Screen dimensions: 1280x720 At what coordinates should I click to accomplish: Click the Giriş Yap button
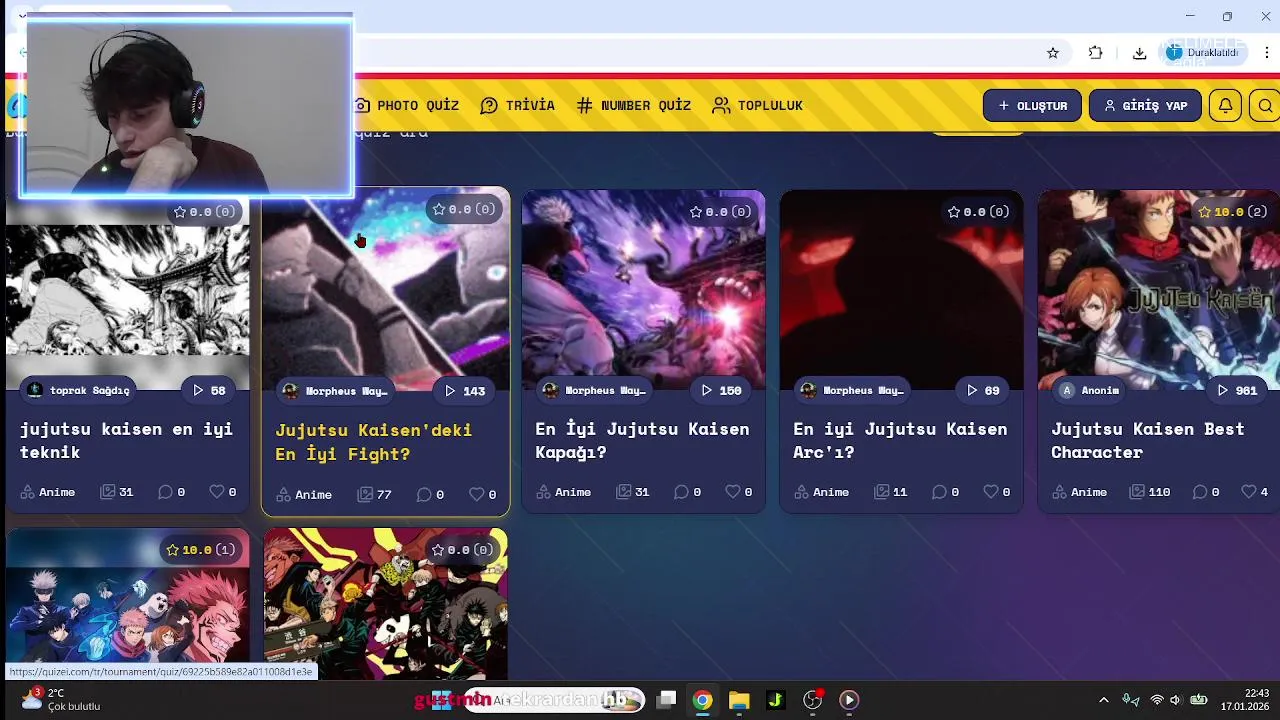point(1145,105)
